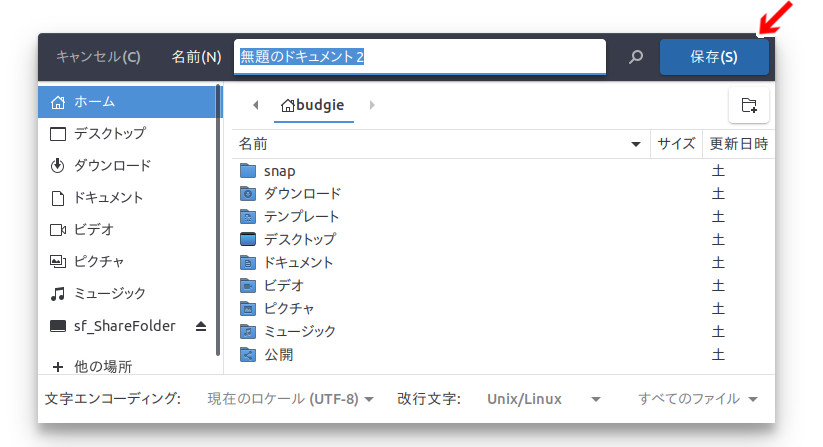Eject the sf_ShareFolder drive
The width and height of the screenshot is (823, 447).
(x=201, y=326)
